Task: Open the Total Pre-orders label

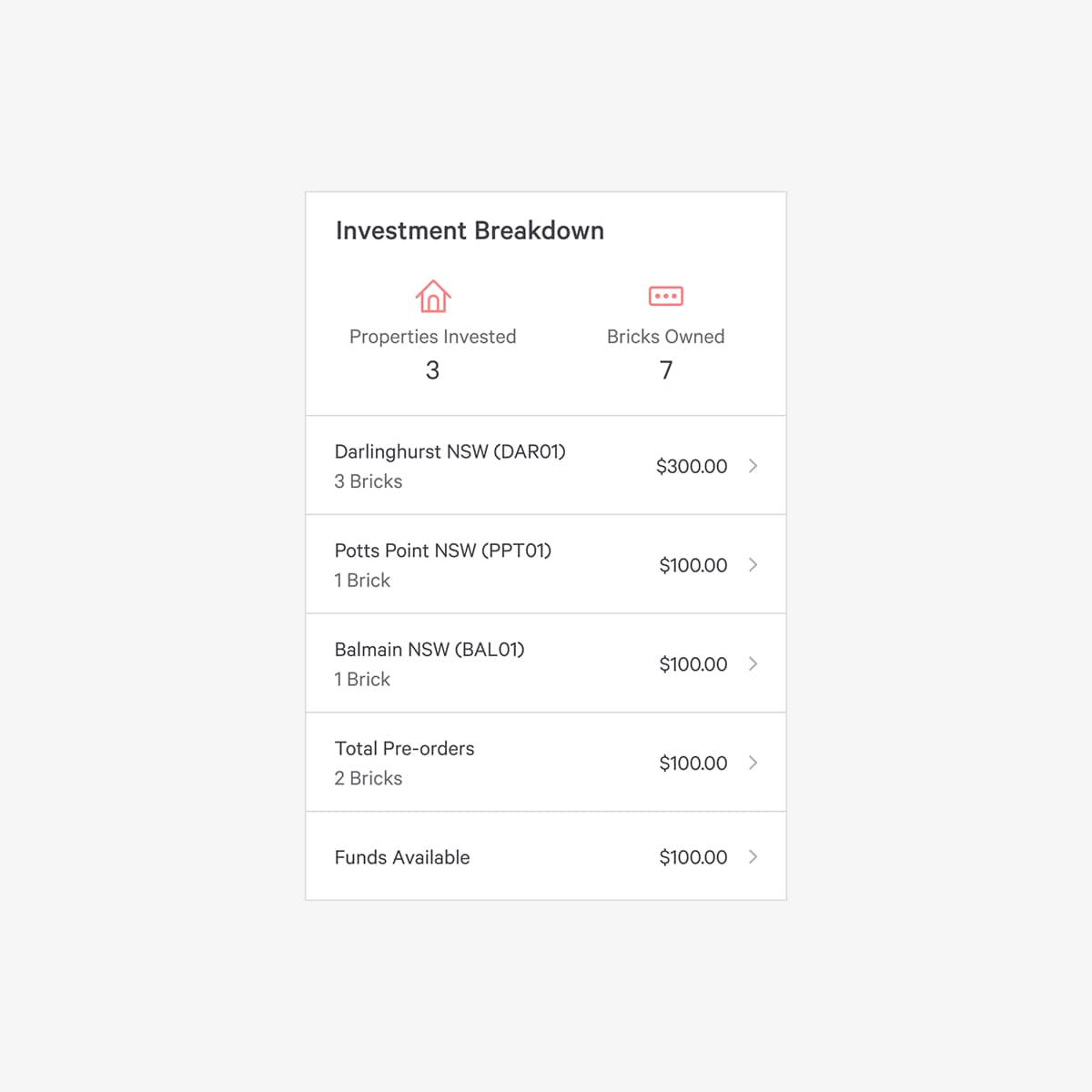Action: pyautogui.click(x=405, y=748)
